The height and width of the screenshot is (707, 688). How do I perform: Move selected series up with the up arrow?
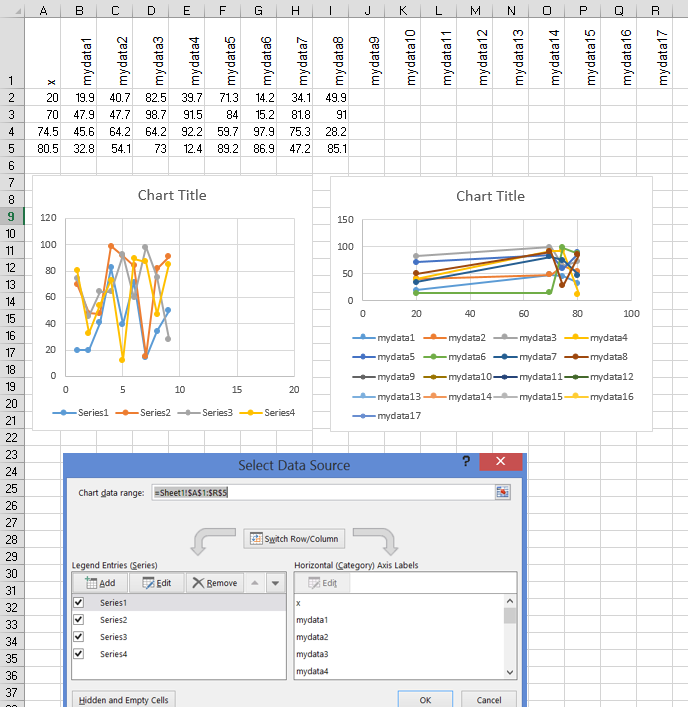click(255, 583)
